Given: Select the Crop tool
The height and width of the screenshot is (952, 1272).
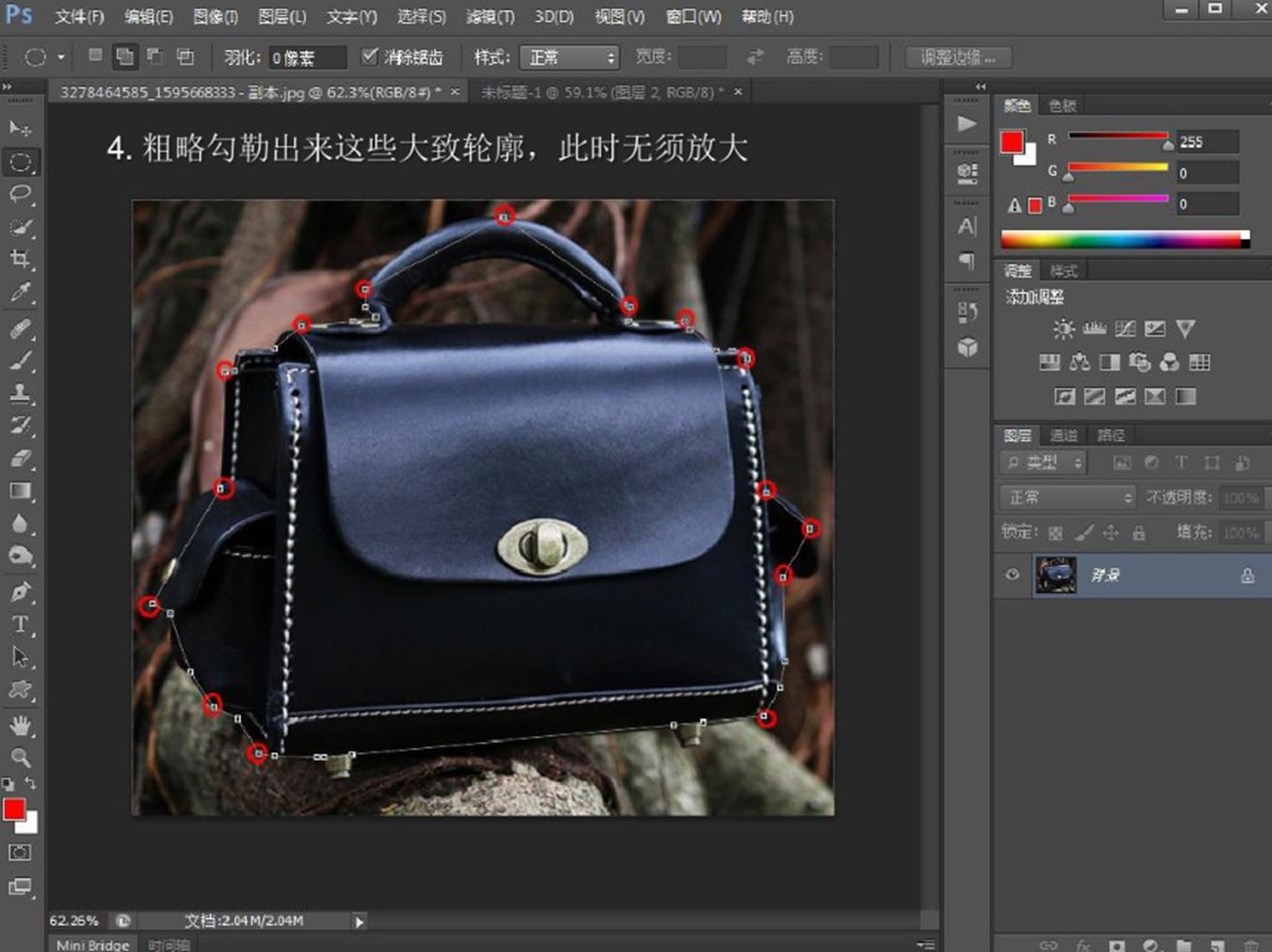Looking at the screenshot, I should tap(20, 259).
